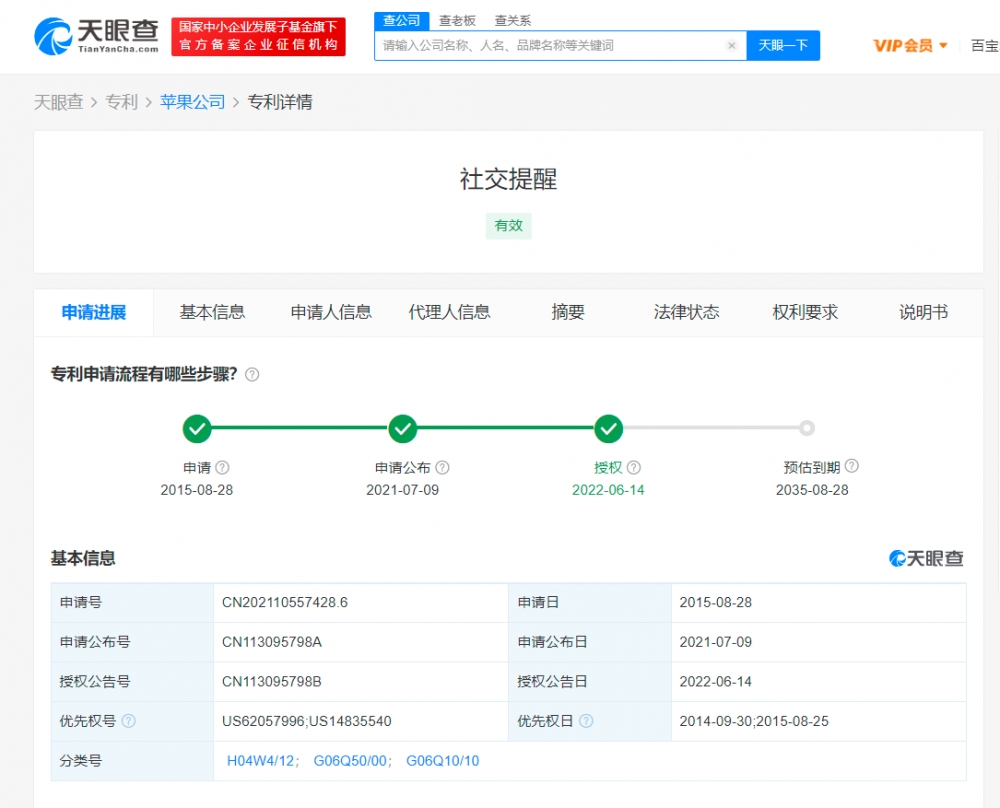Screen dimensions: 1000x808
Task: Click the help icon next to 申请公布 step
Action: (x=442, y=467)
